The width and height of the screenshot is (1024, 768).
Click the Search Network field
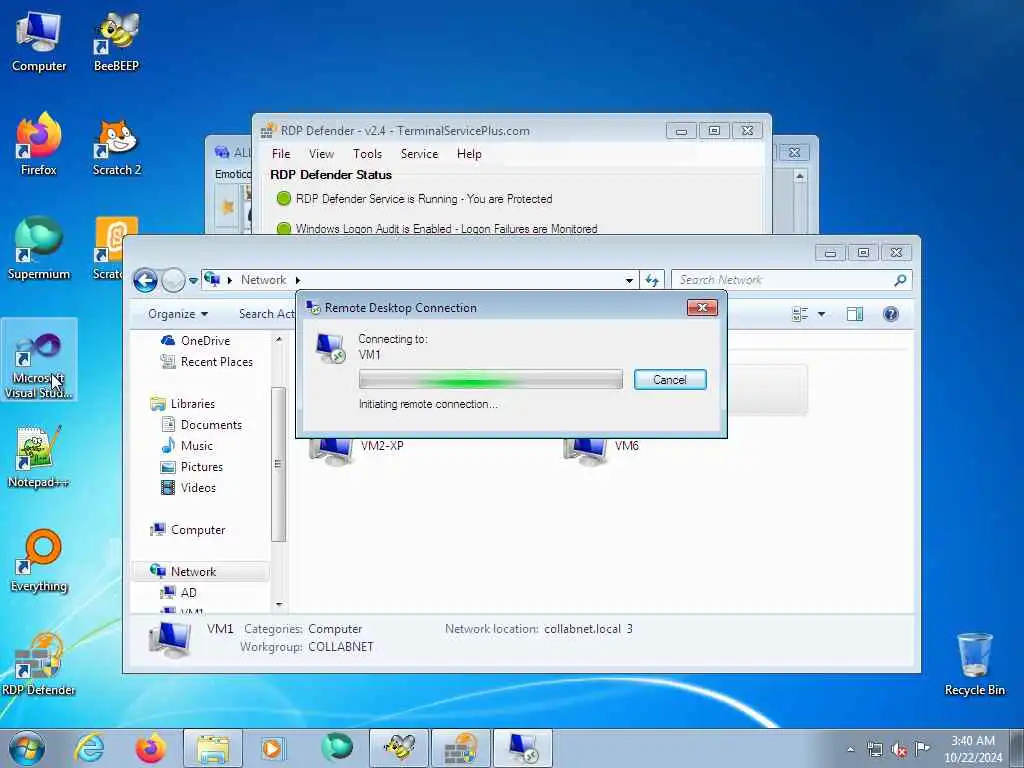[x=792, y=280]
